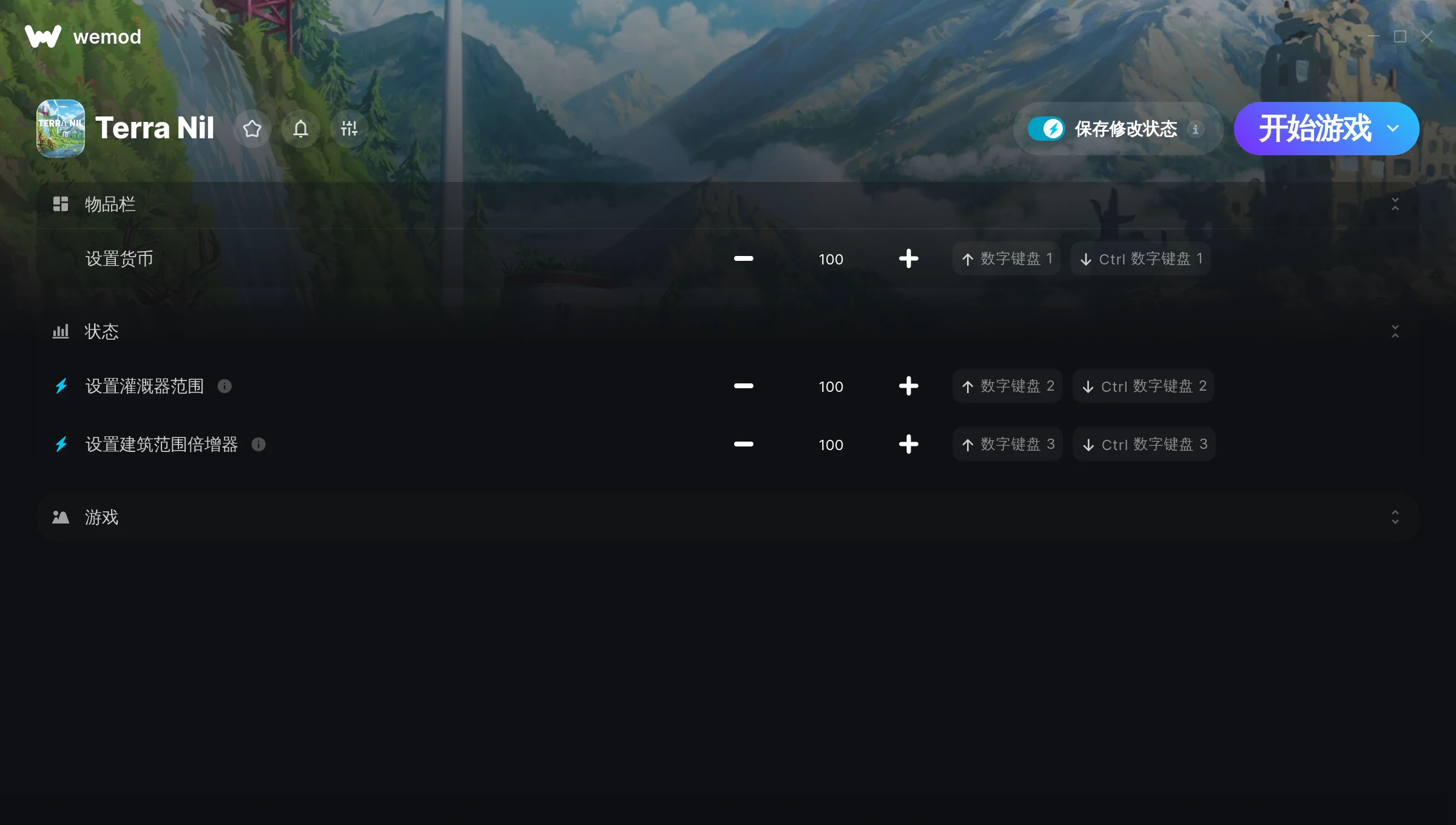Increase 设置建筑范围倍增器 value with plus

(909, 445)
